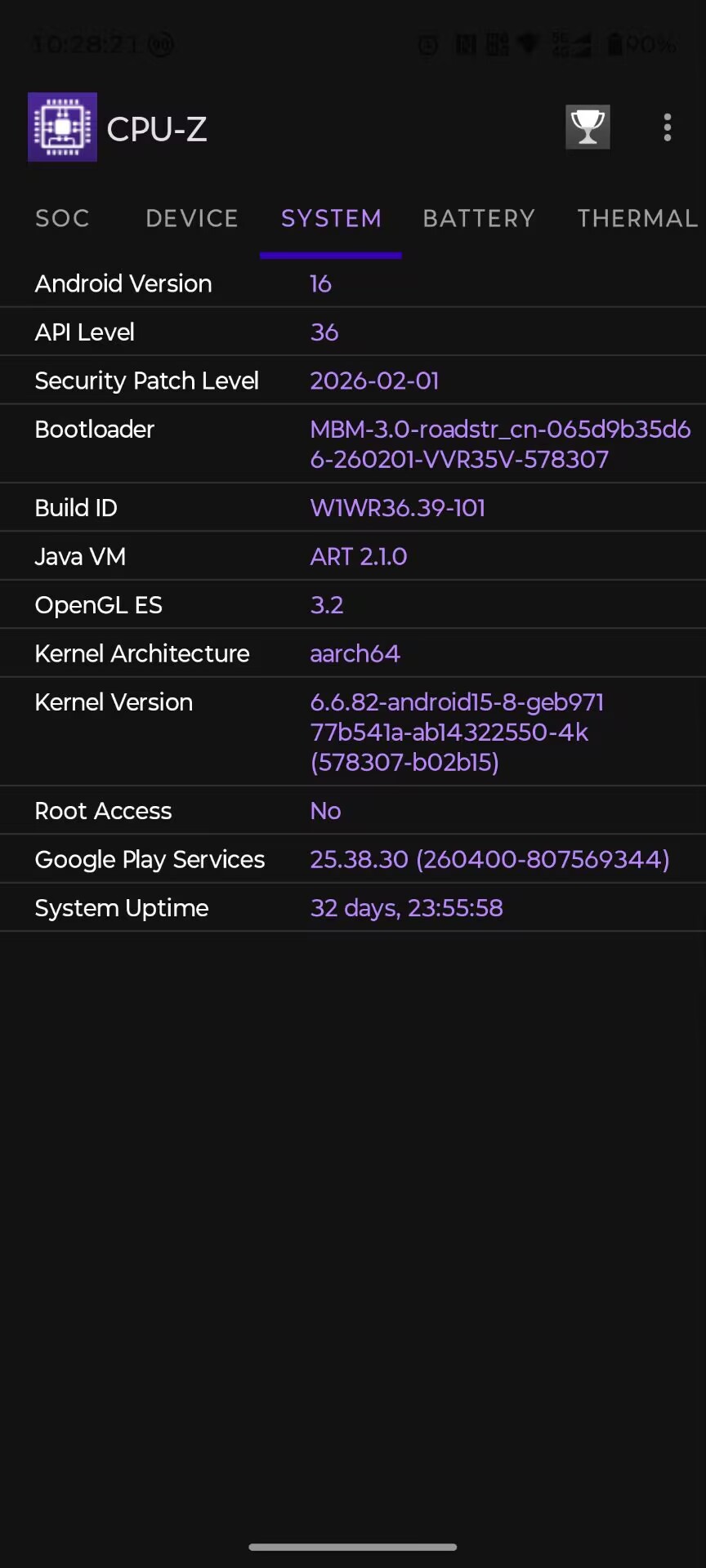Open the three-dot overflow menu
Screen dimensions: 706x1568
coord(668,127)
